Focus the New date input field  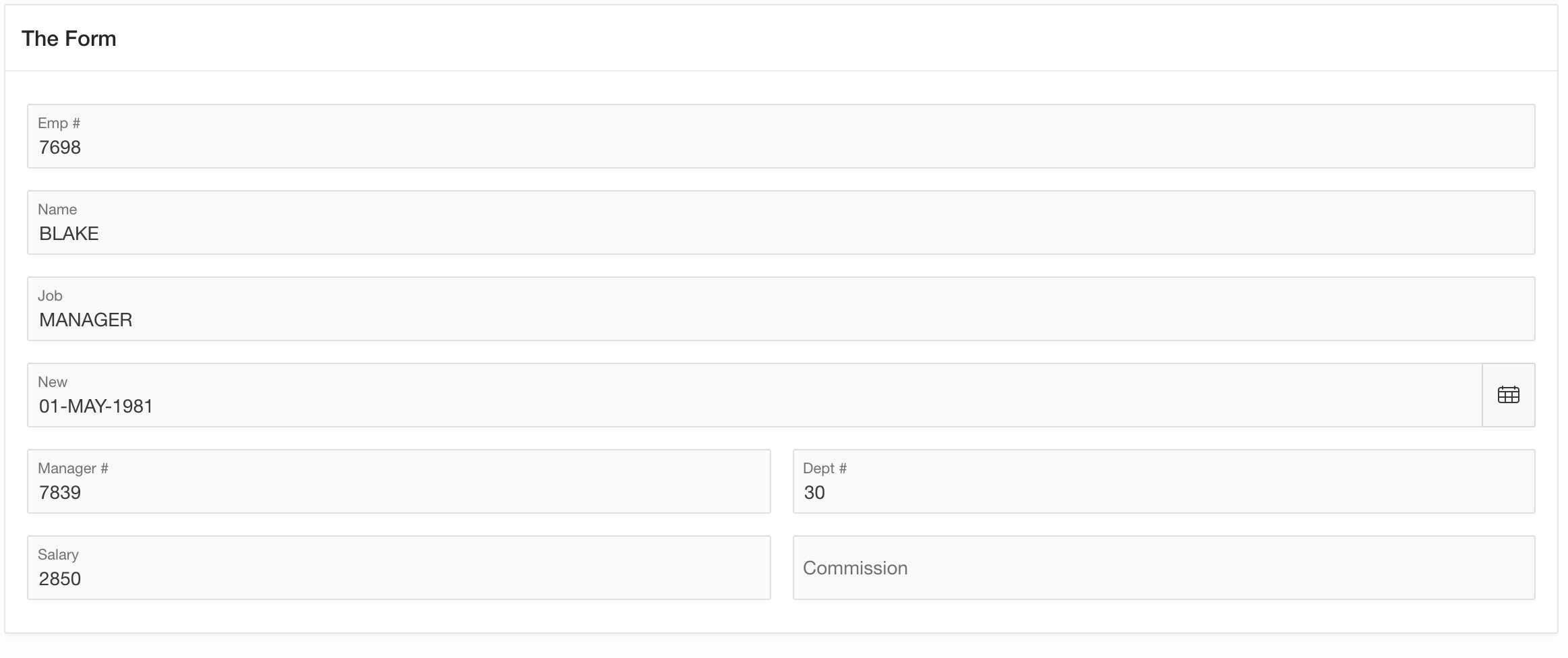(x=754, y=406)
